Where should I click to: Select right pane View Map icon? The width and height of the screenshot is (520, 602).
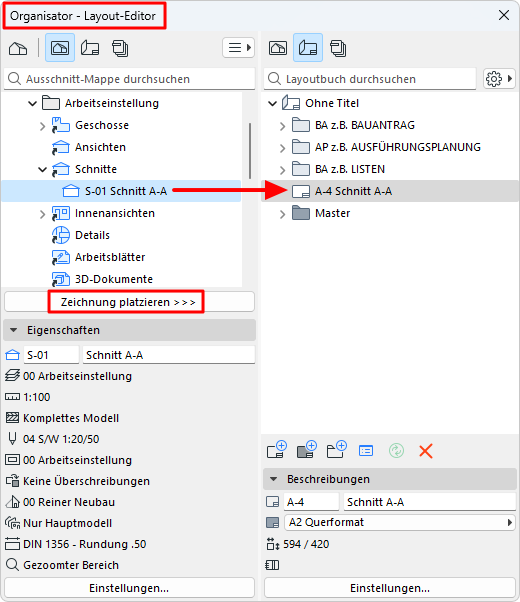(x=278, y=48)
